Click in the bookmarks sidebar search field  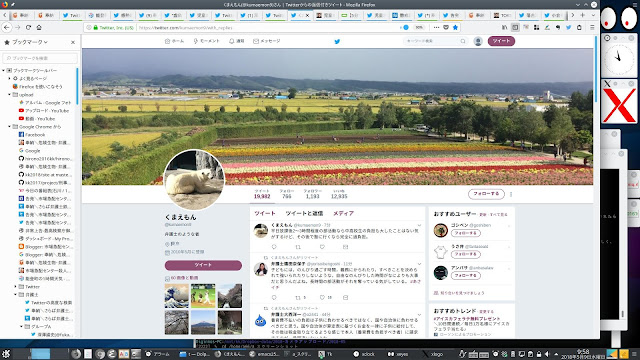(x=40, y=58)
